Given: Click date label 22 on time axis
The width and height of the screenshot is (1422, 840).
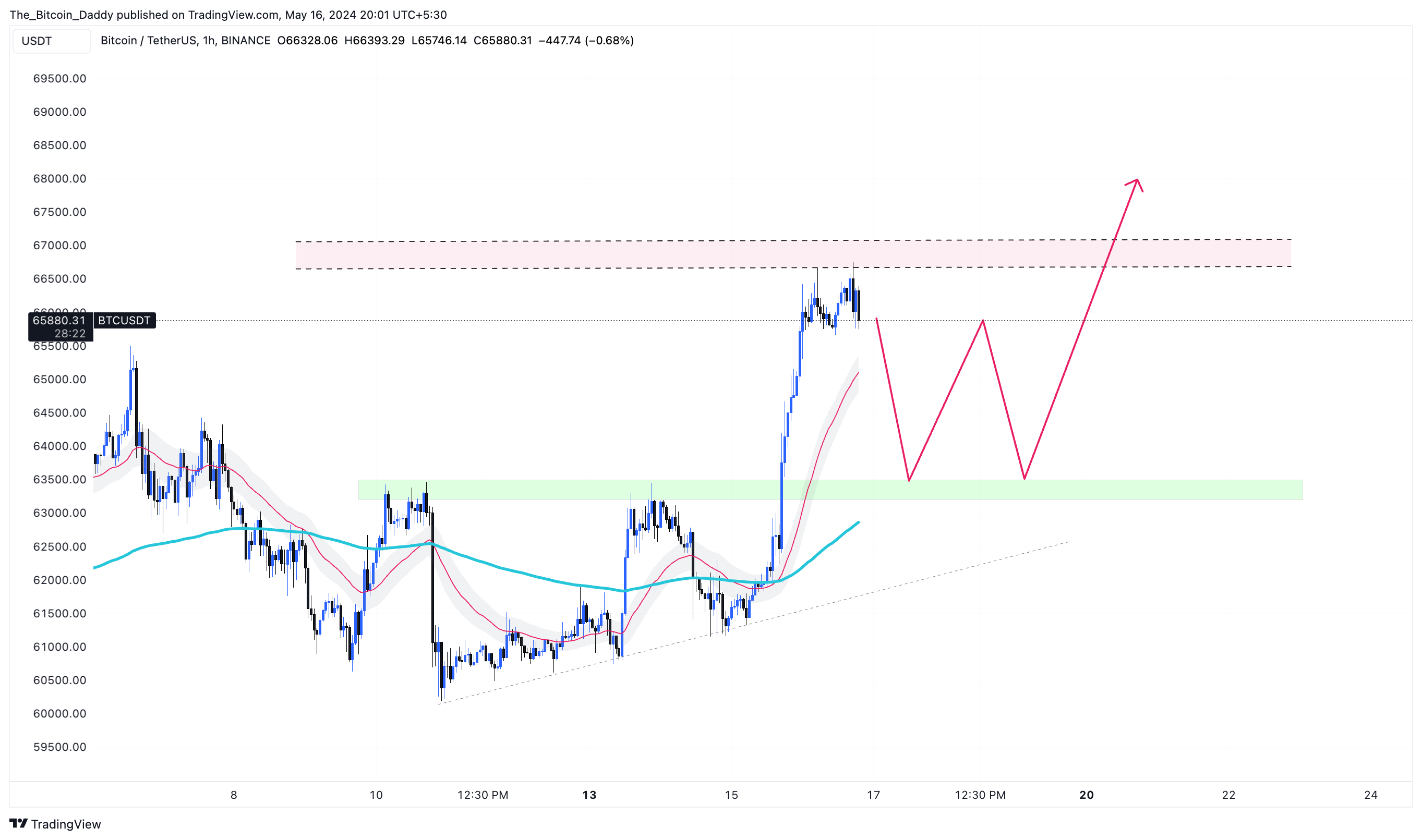Looking at the screenshot, I should coord(1229,795).
